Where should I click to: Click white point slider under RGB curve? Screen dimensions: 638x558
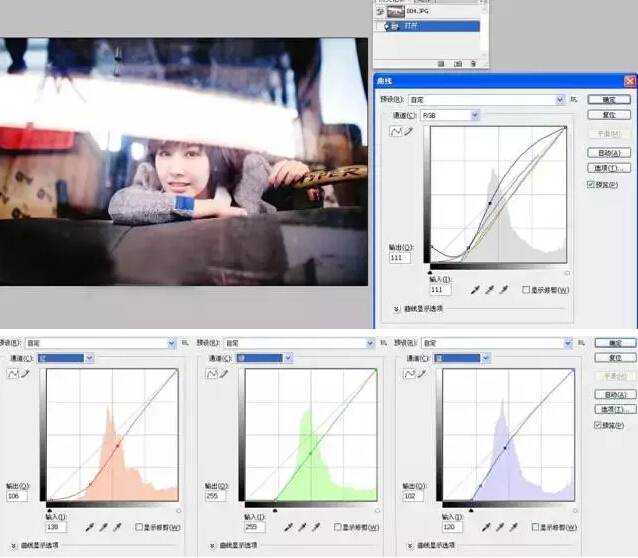(x=567, y=273)
